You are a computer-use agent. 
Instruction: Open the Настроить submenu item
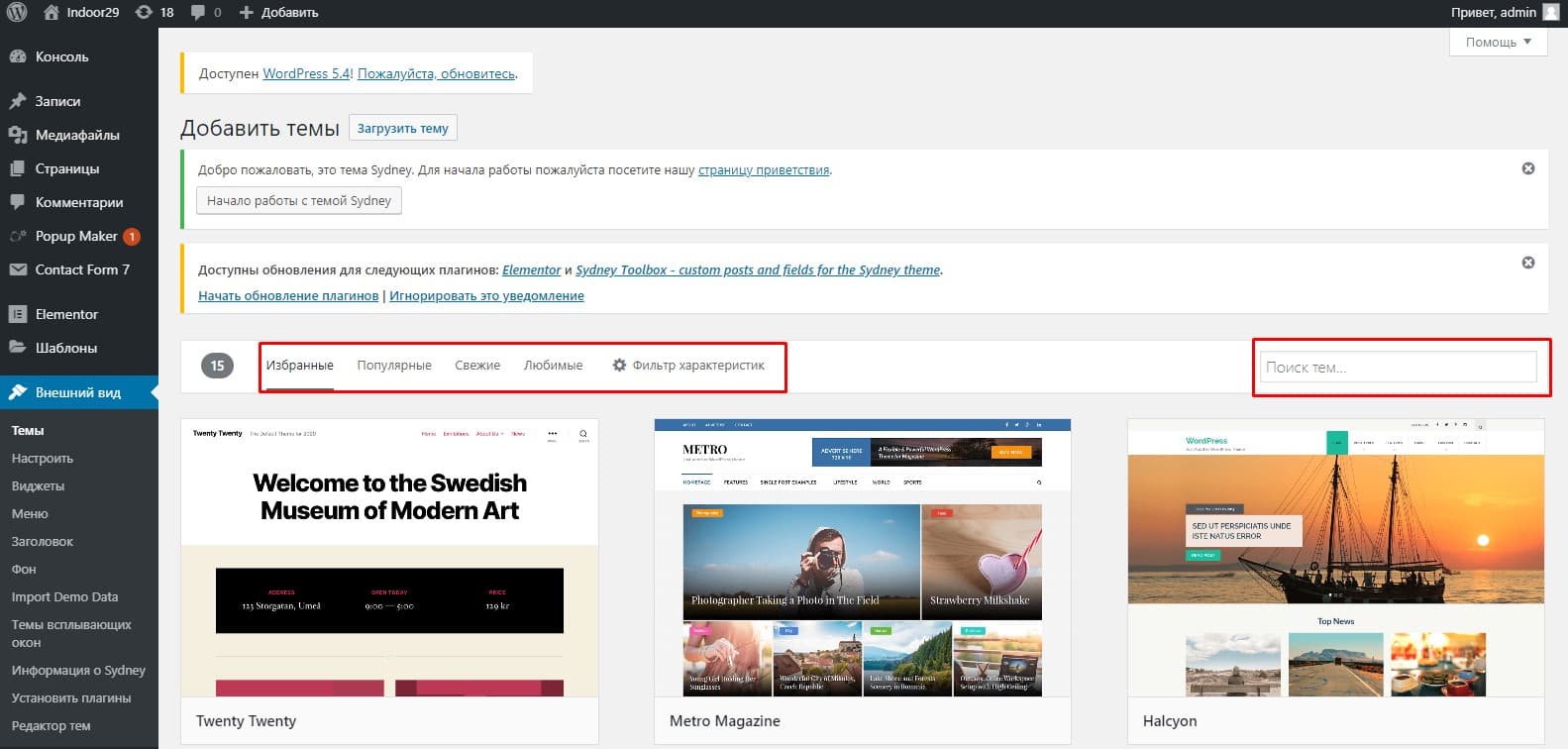point(43,458)
